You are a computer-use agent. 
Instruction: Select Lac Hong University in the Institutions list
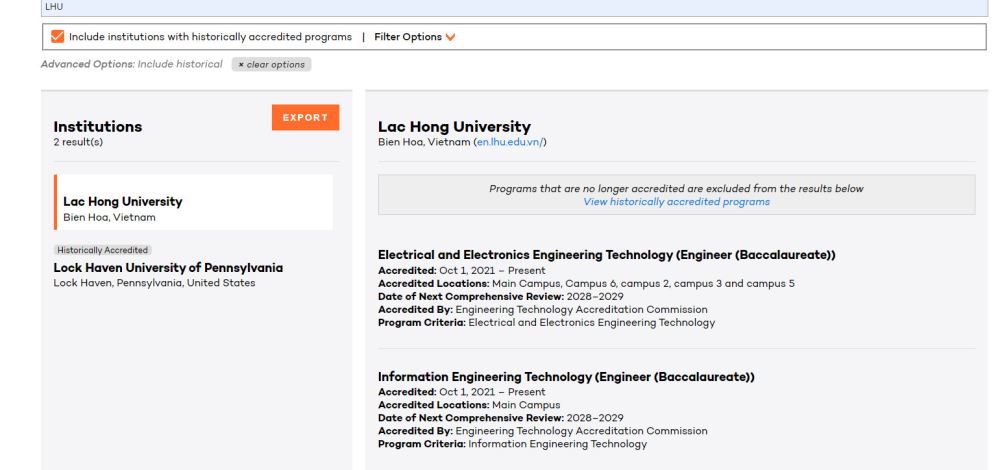tap(122, 202)
